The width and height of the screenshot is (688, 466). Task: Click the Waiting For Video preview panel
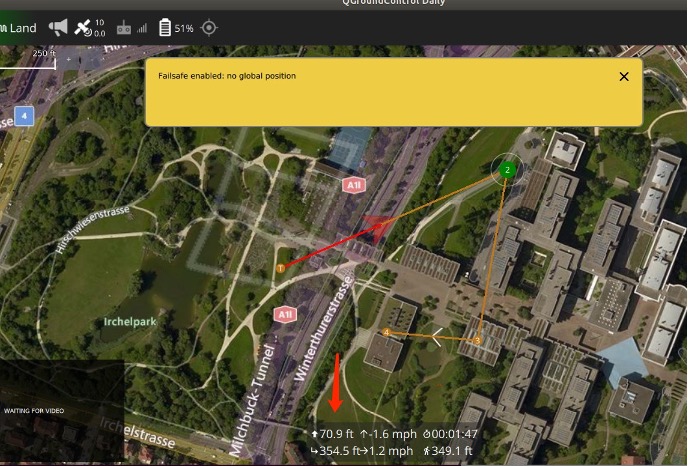(62, 410)
